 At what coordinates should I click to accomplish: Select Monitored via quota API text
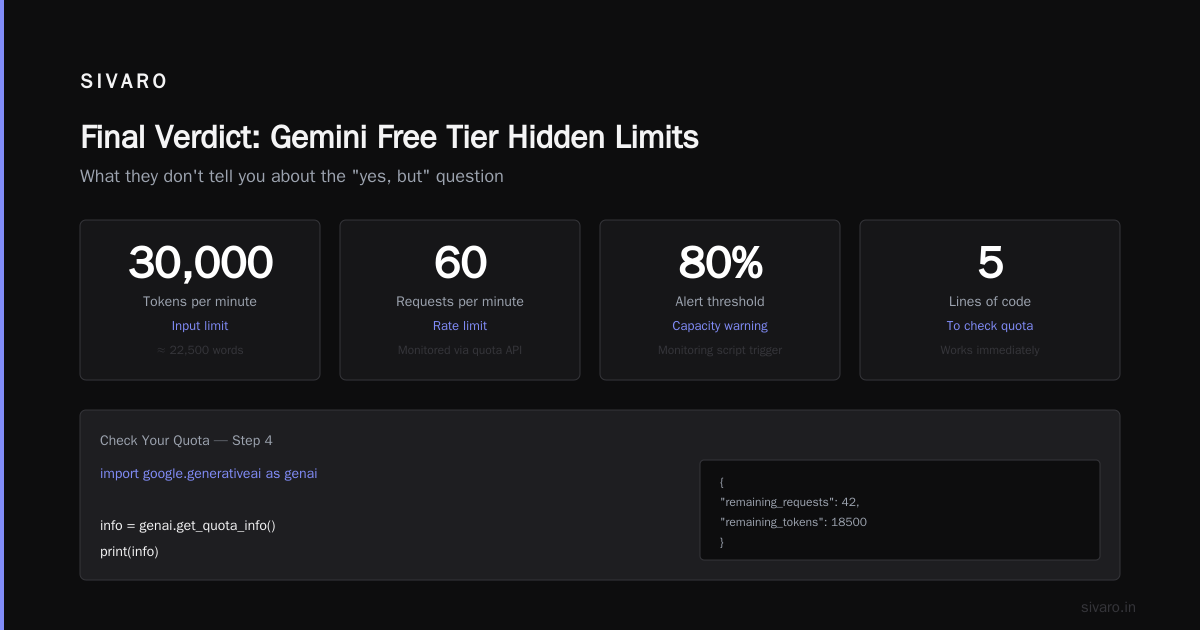(460, 350)
